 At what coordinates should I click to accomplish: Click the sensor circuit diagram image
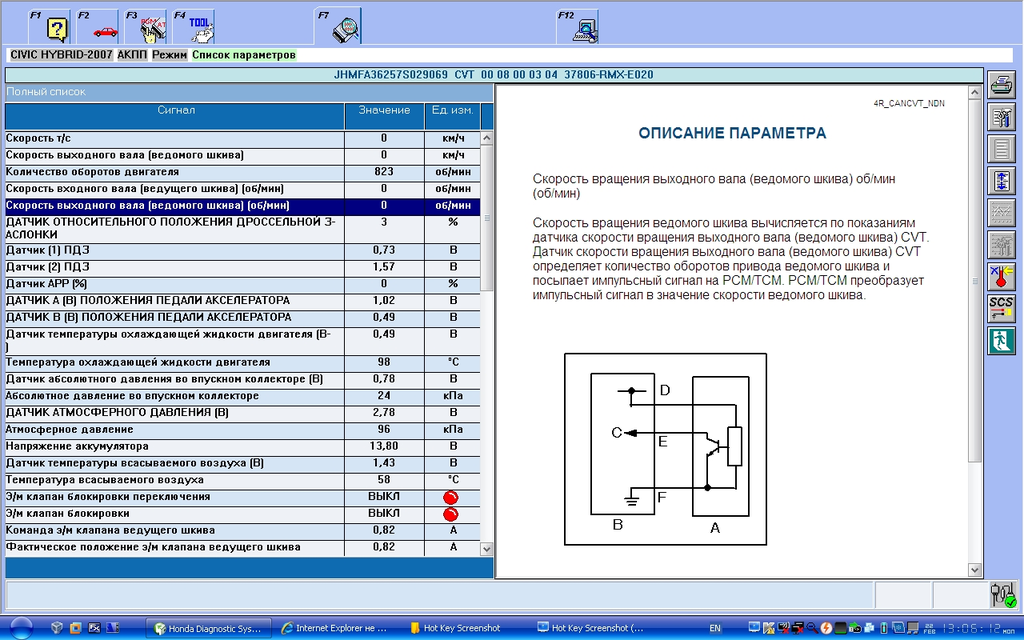click(665, 449)
